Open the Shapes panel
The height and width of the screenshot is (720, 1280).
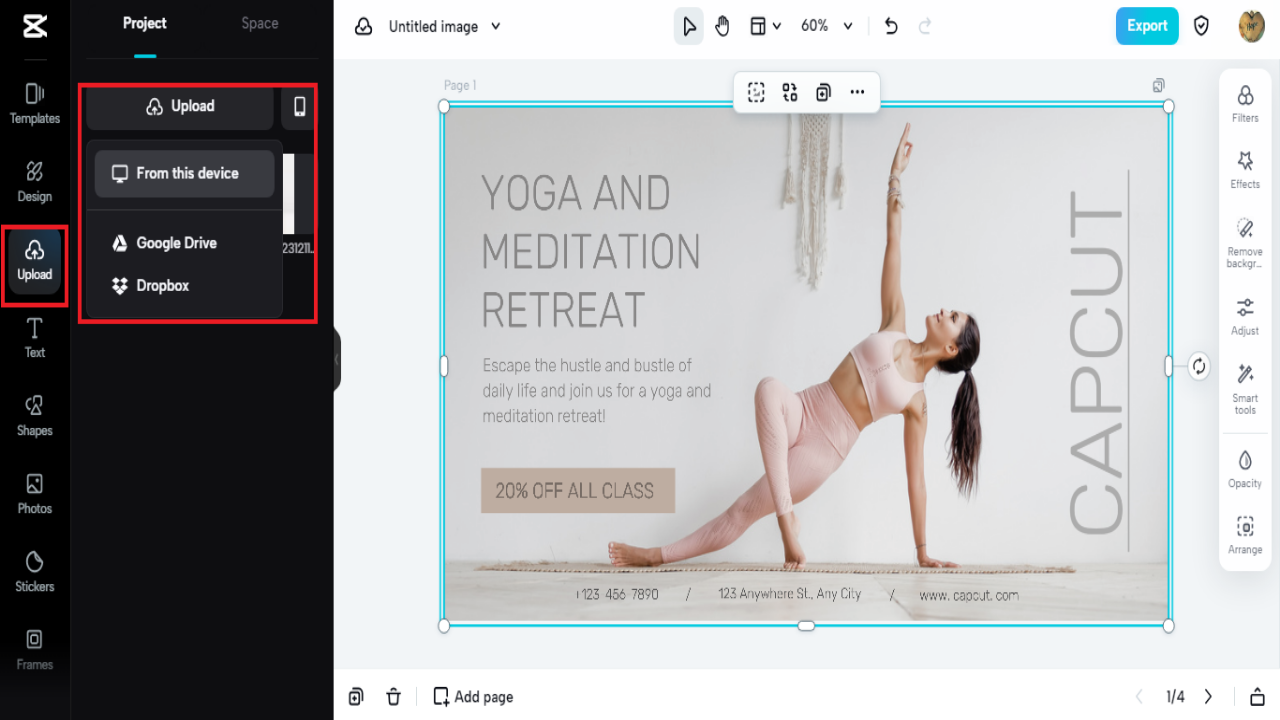coord(34,417)
